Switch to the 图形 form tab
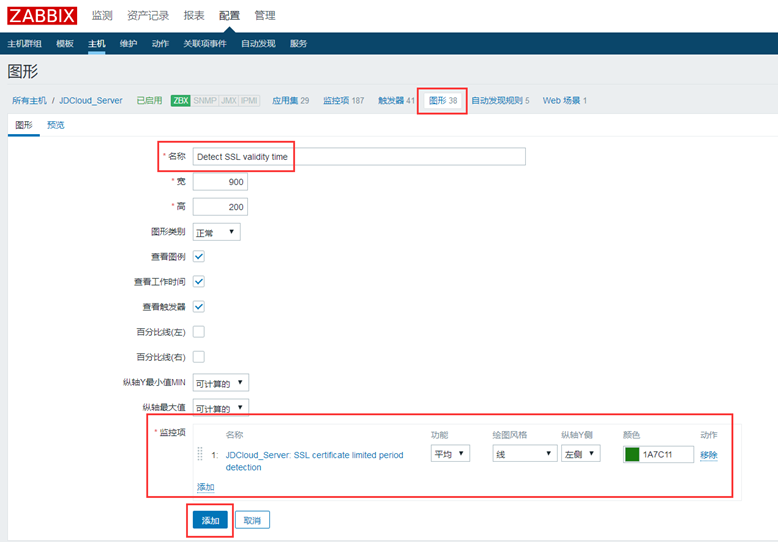 pos(24,125)
